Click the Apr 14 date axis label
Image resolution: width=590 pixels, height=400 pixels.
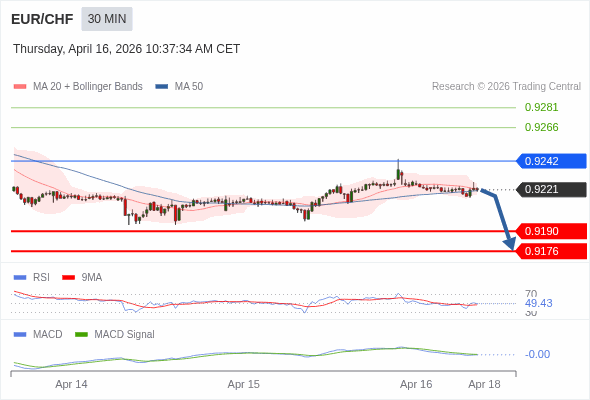[x=71, y=384]
